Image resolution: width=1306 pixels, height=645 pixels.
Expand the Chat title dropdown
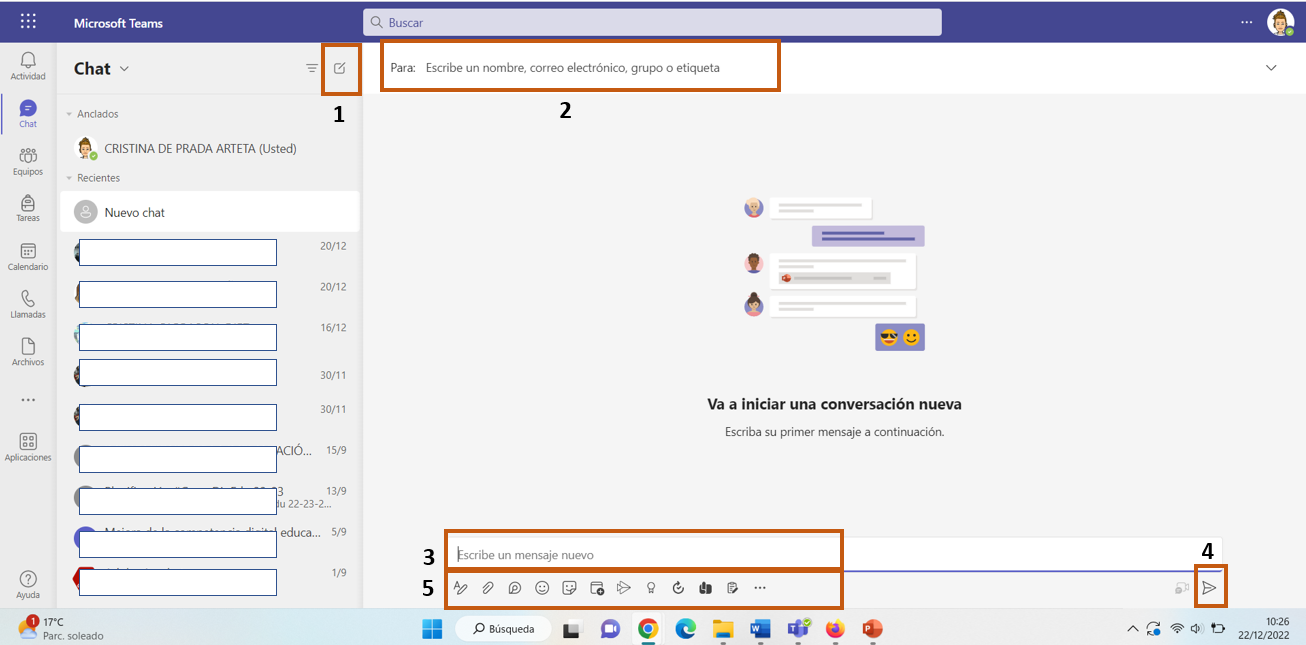(125, 69)
